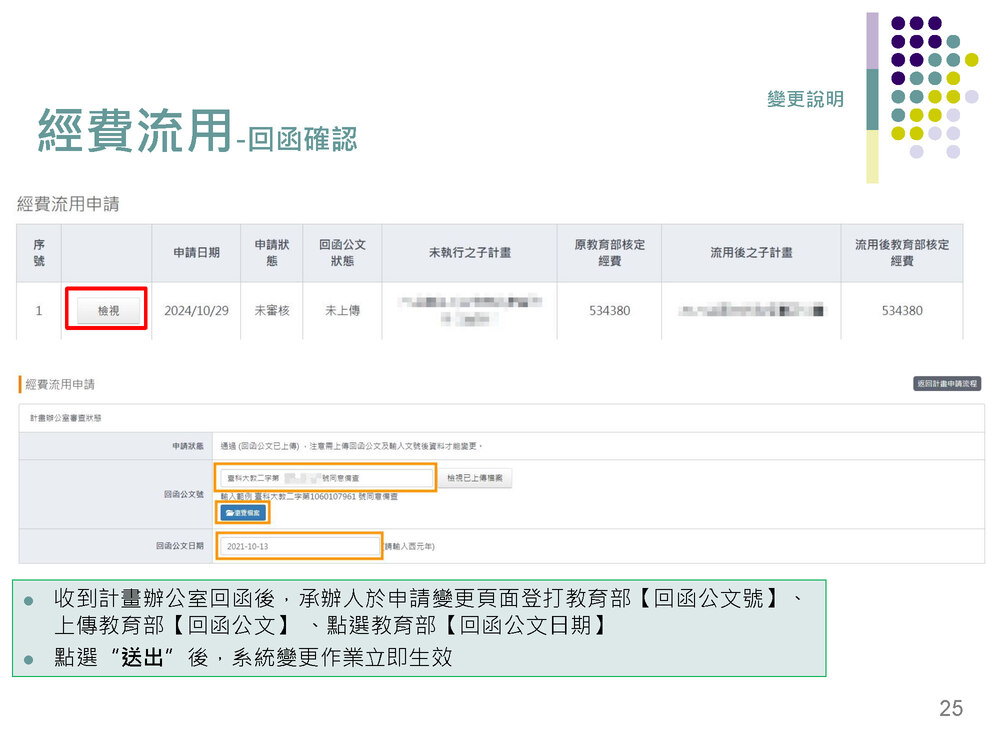Click the blue 瀏覽檔案 folder upload button
Viewport: 1000px width, 750px height.
click(243, 513)
